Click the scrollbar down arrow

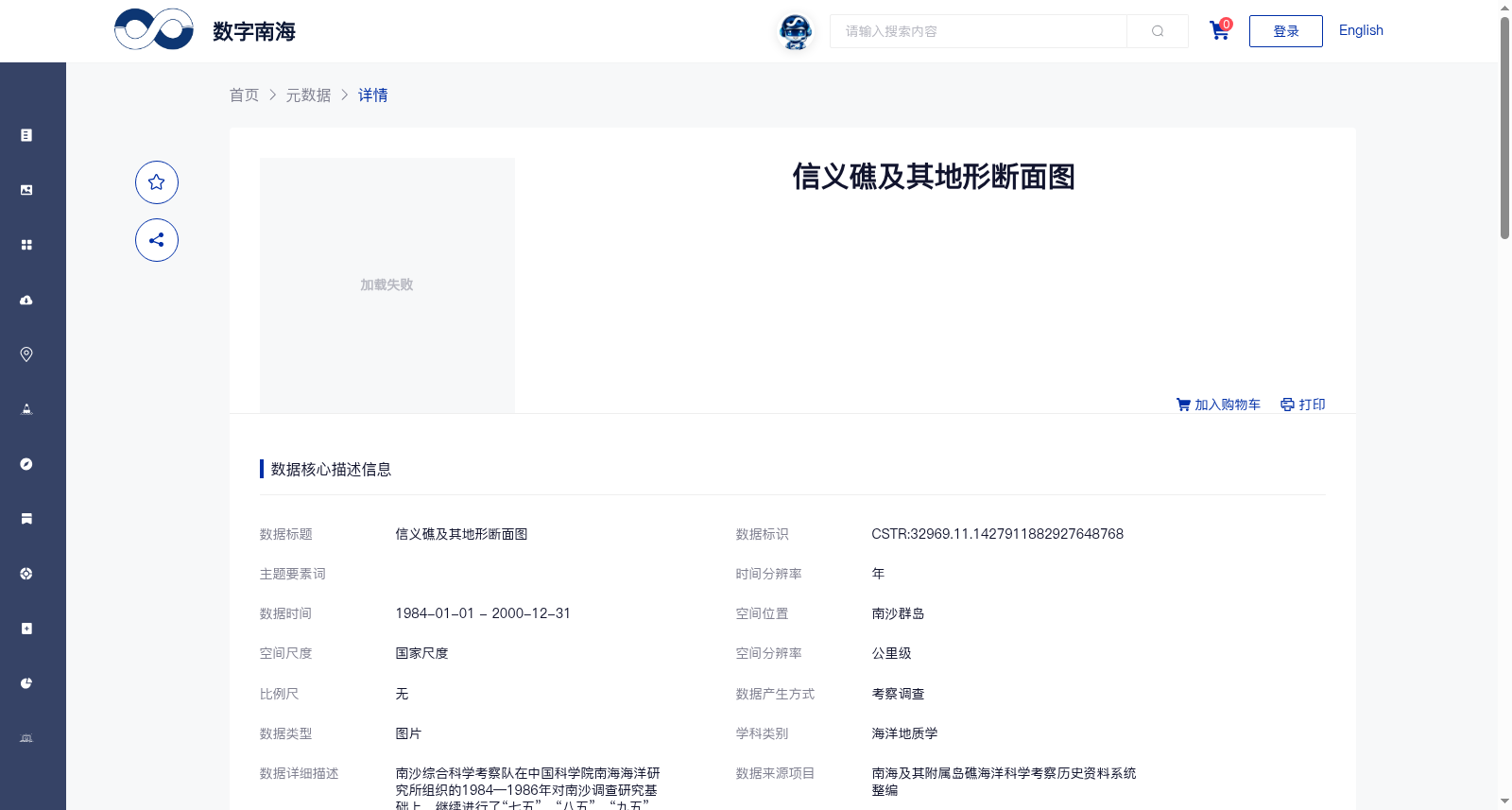coord(1504,801)
